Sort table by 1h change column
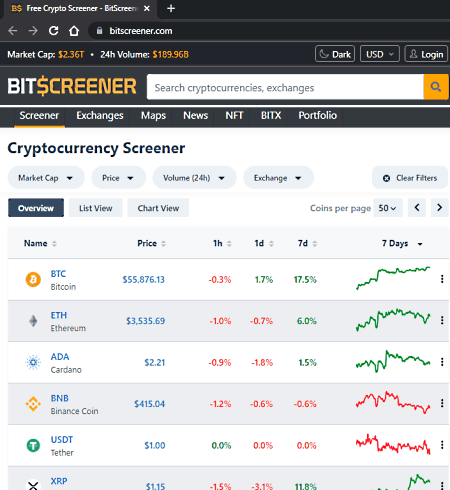The image size is (450, 490). 222,243
